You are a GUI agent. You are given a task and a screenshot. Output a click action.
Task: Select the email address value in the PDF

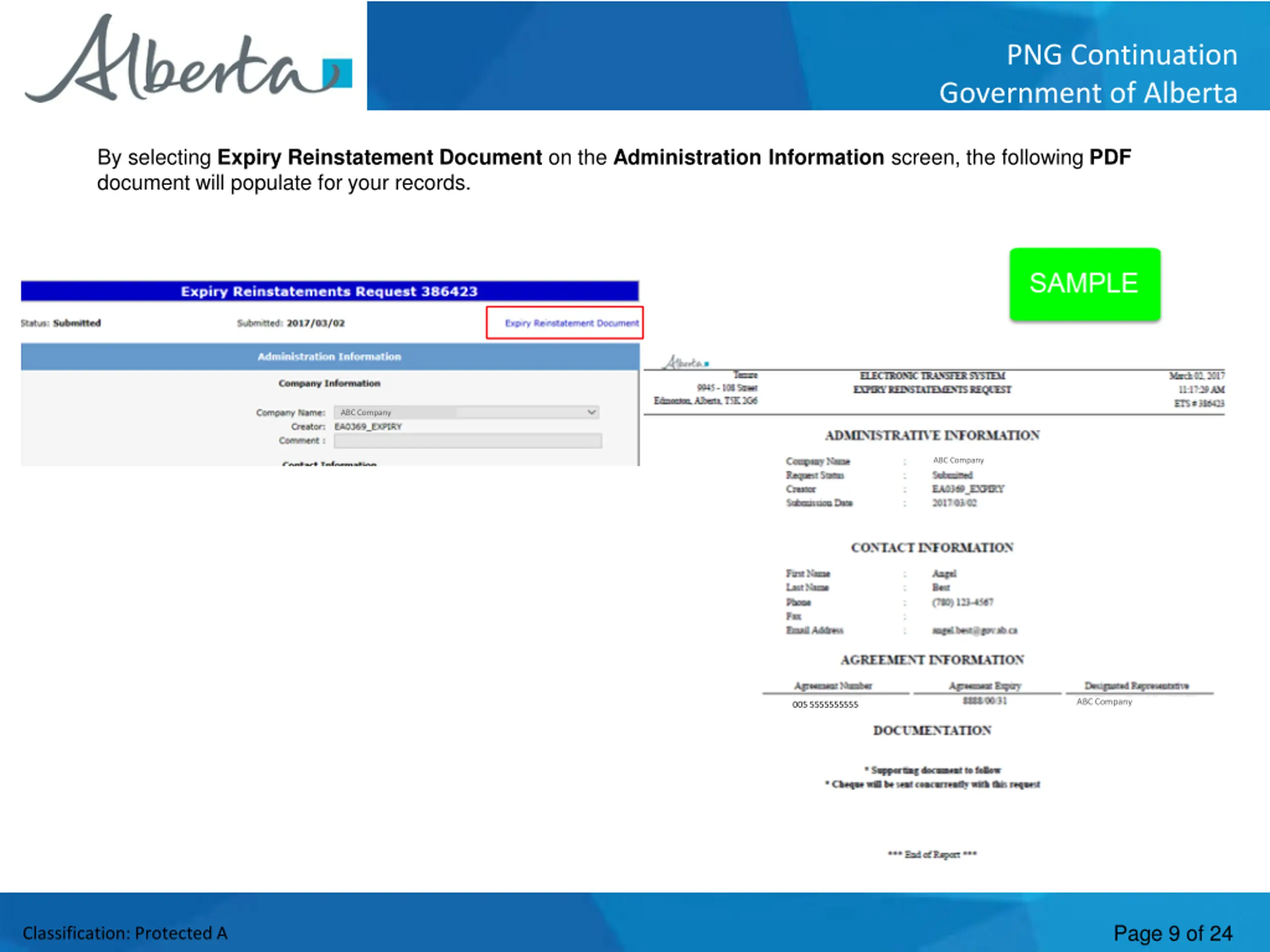[x=974, y=630]
